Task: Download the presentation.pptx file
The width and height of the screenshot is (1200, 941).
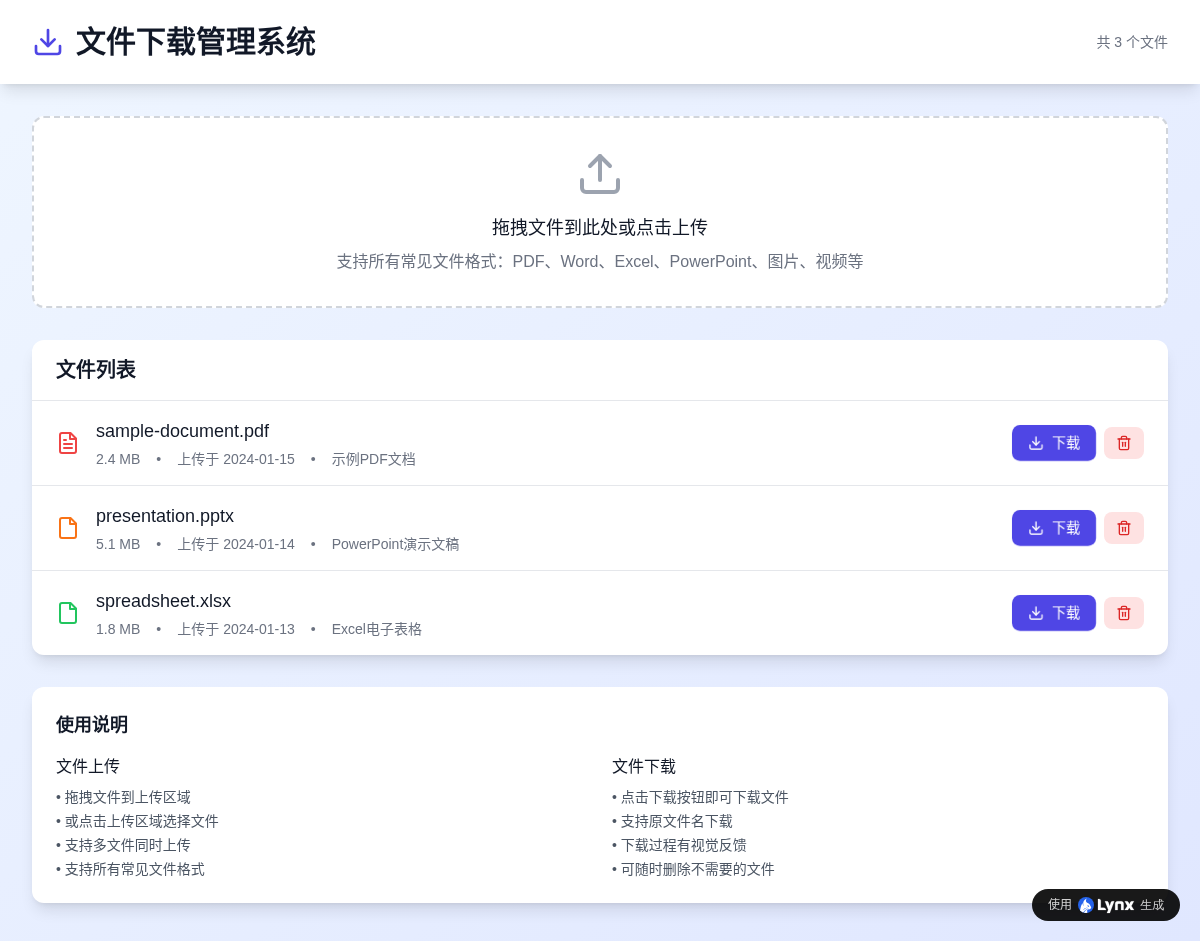Action: point(1053,528)
